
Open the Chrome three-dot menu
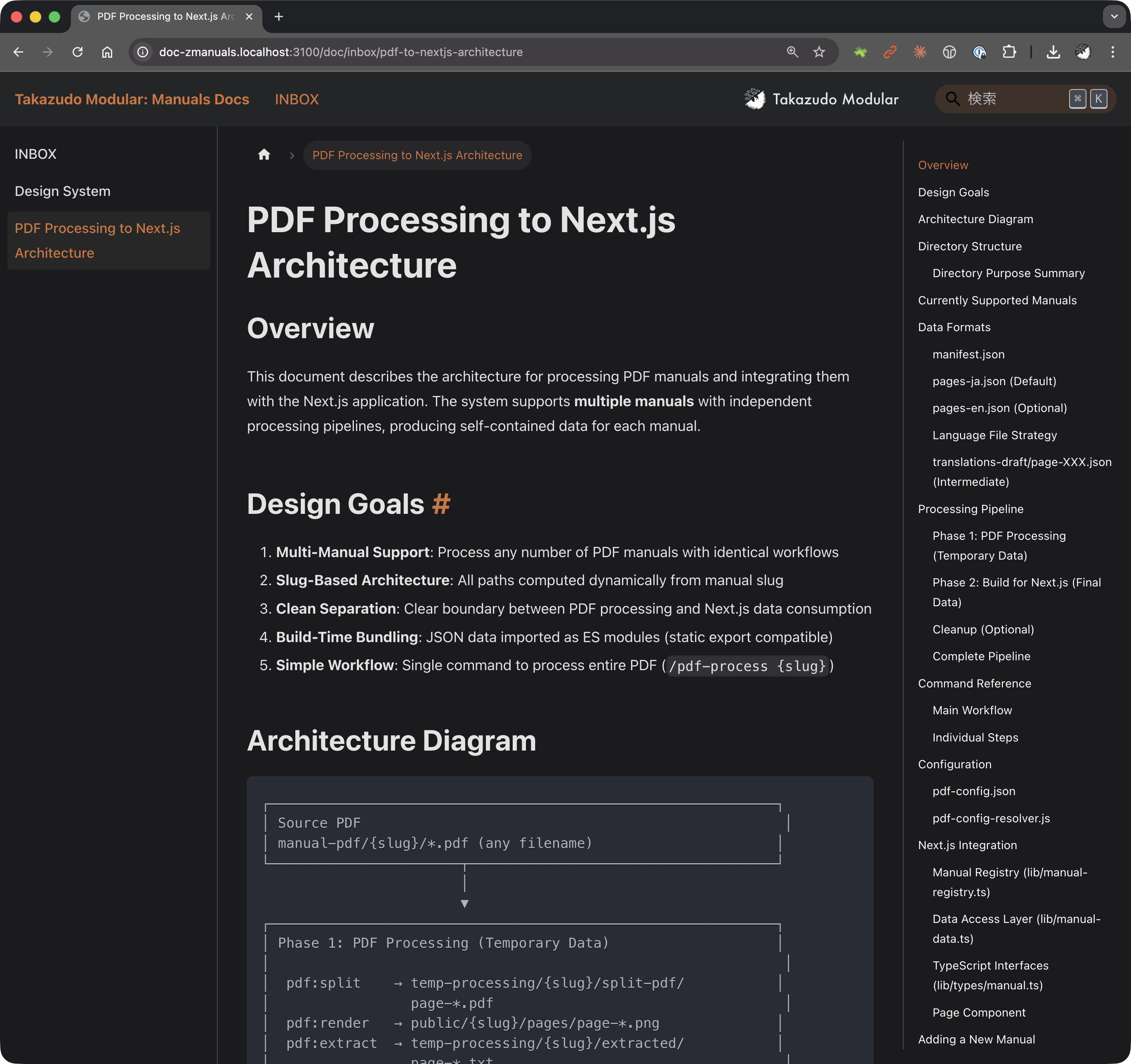[1112, 52]
